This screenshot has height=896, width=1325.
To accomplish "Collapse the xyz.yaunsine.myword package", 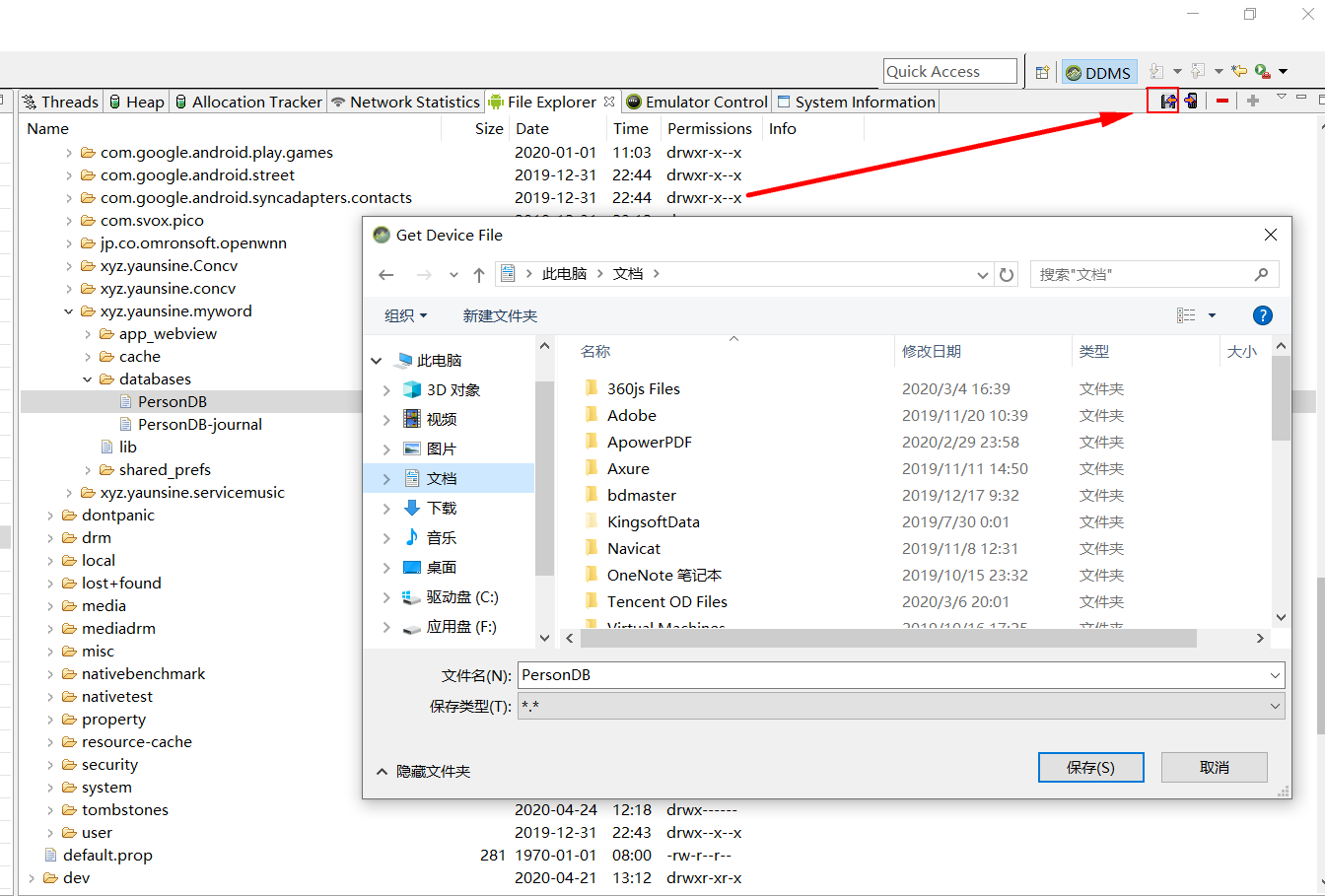I will [68, 310].
